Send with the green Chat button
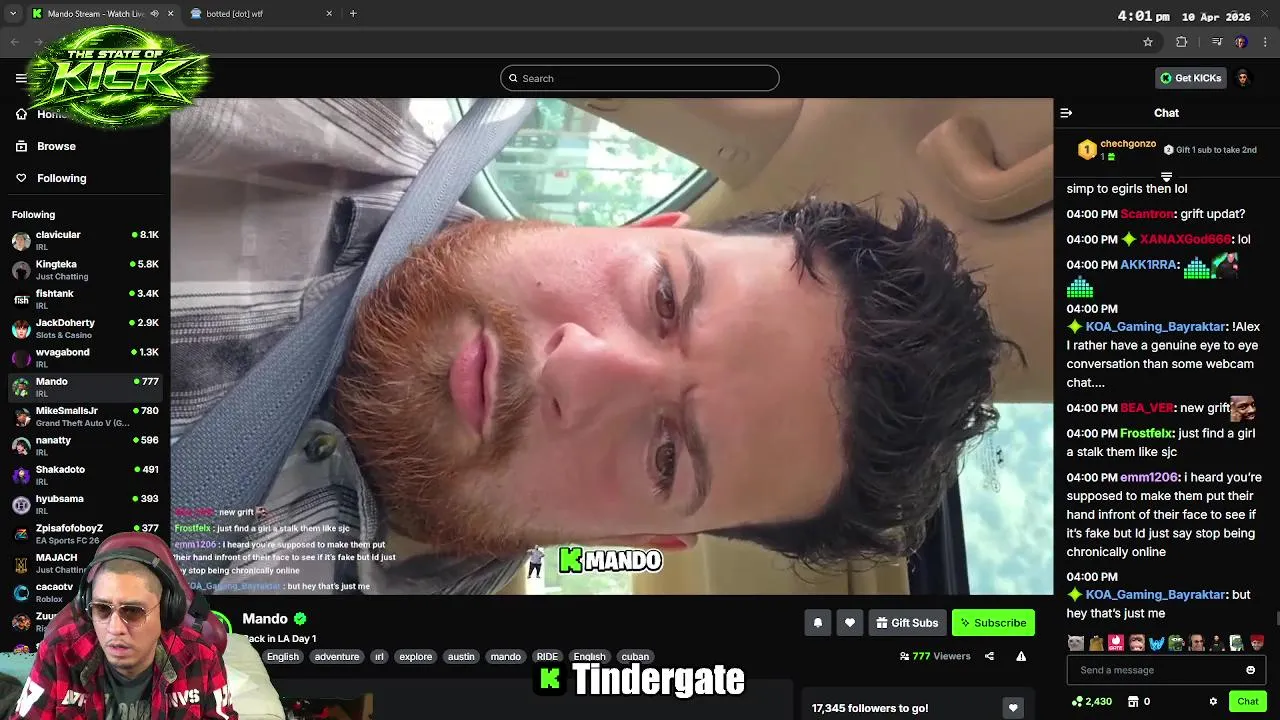This screenshot has width=1280, height=720. (1247, 701)
